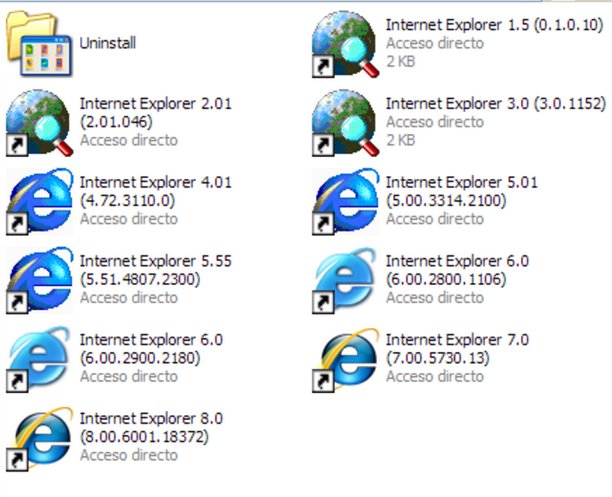Viewport: 612px width, 497px height.
Task: Click the label 'Internet Explorer 4.01 (4.72.3110.0)'
Action: coord(155,191)
